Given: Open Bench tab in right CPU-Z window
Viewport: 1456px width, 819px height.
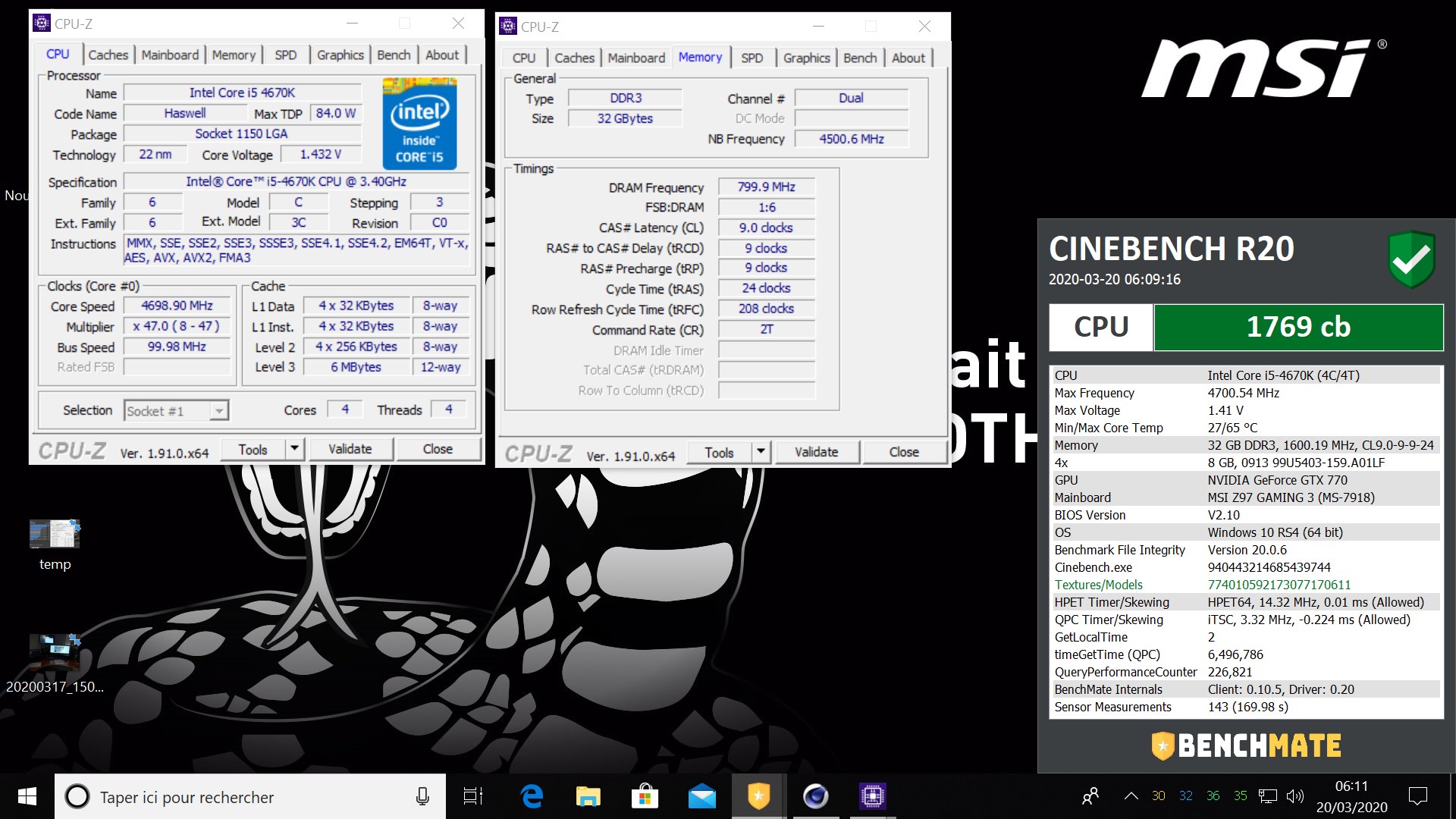Looking at the screenshot, I should tap(860, 58).
